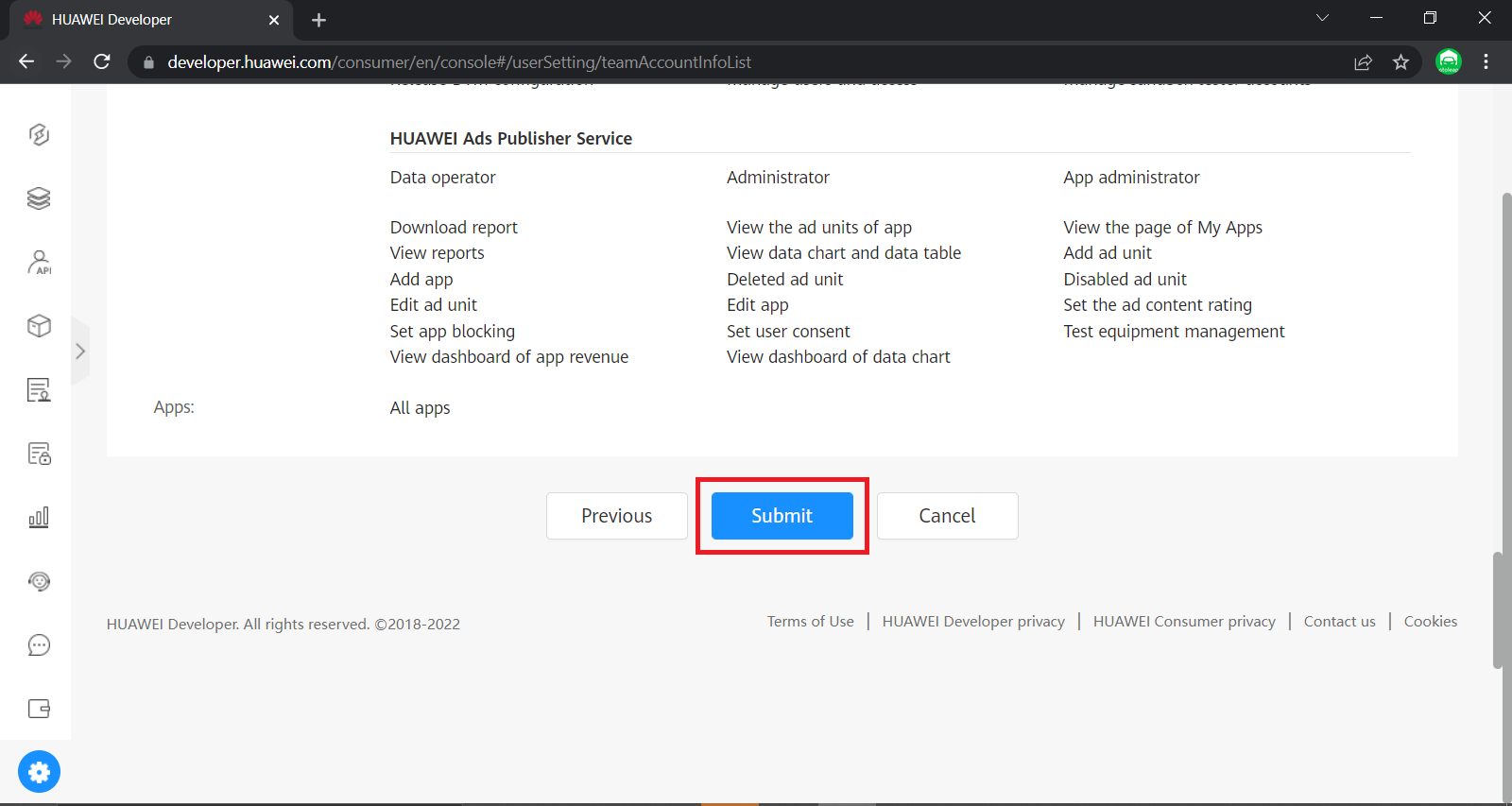Open the Terms of Use link
Viewport: 1512px width, 806px height.
[x=811, y=621]
